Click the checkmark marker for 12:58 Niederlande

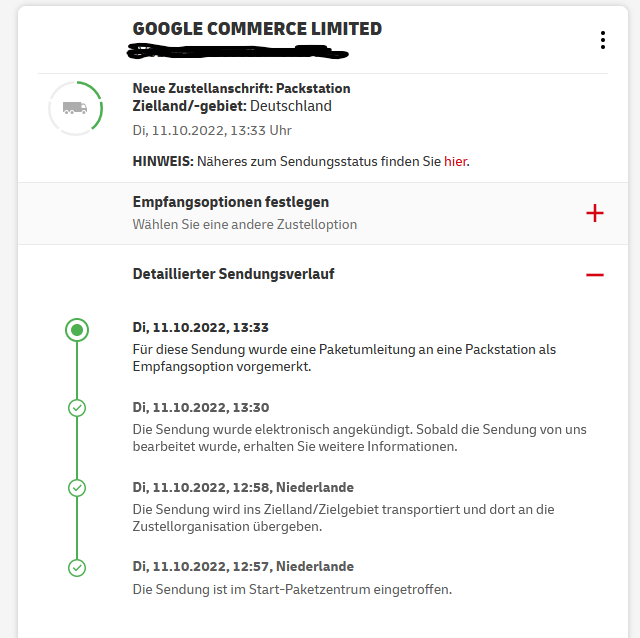pyautogui.click(x=77, y=488)
